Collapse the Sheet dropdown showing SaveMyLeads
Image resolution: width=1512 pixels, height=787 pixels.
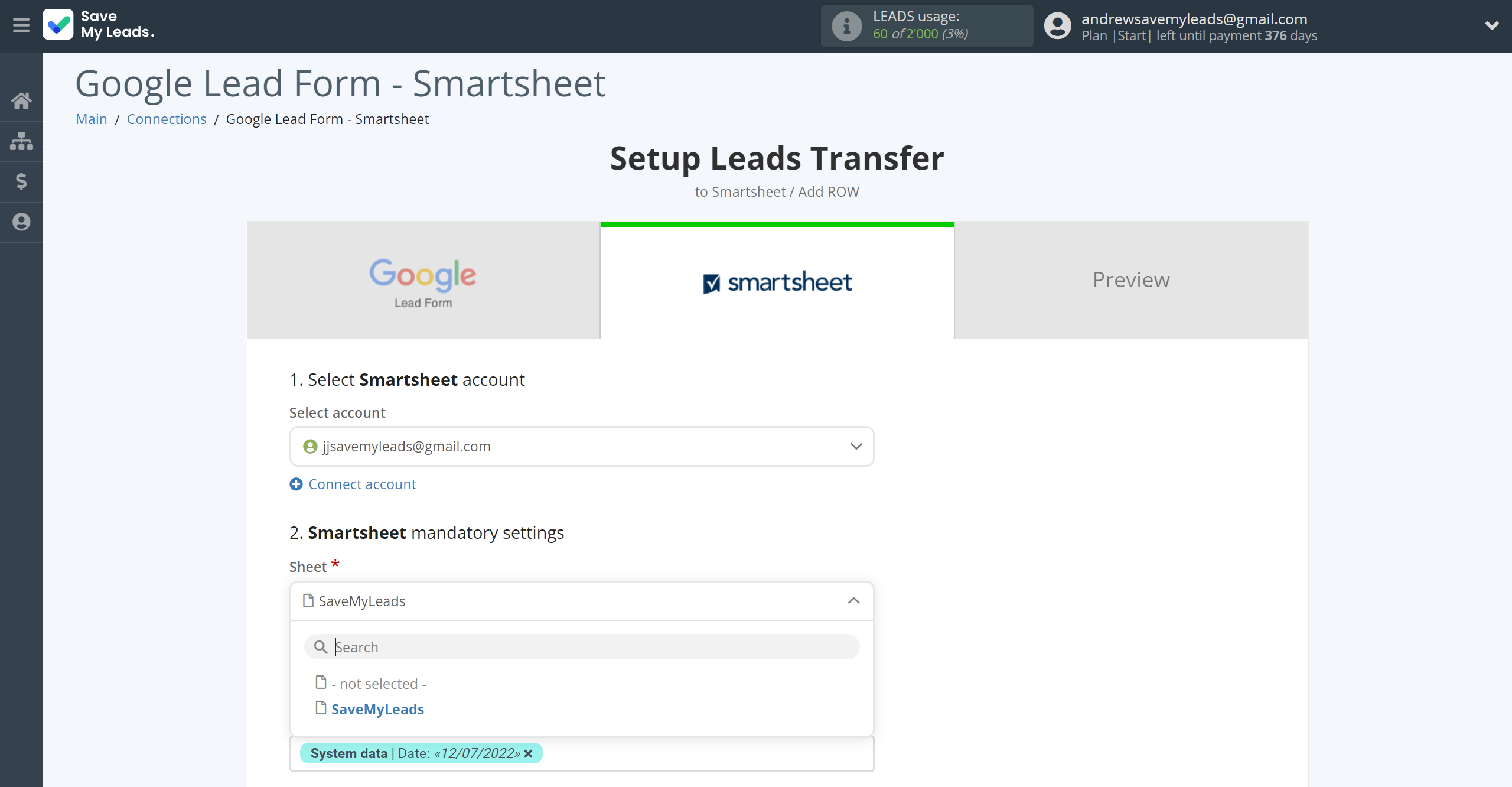[x=582, y=601]
